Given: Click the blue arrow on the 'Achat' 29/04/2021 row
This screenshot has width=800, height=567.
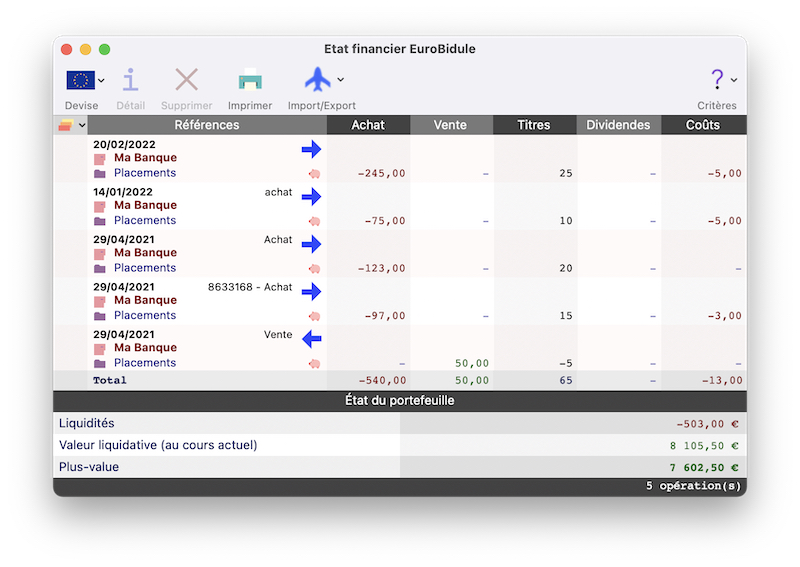Looking at the screenshot, I should coord(311,244).
